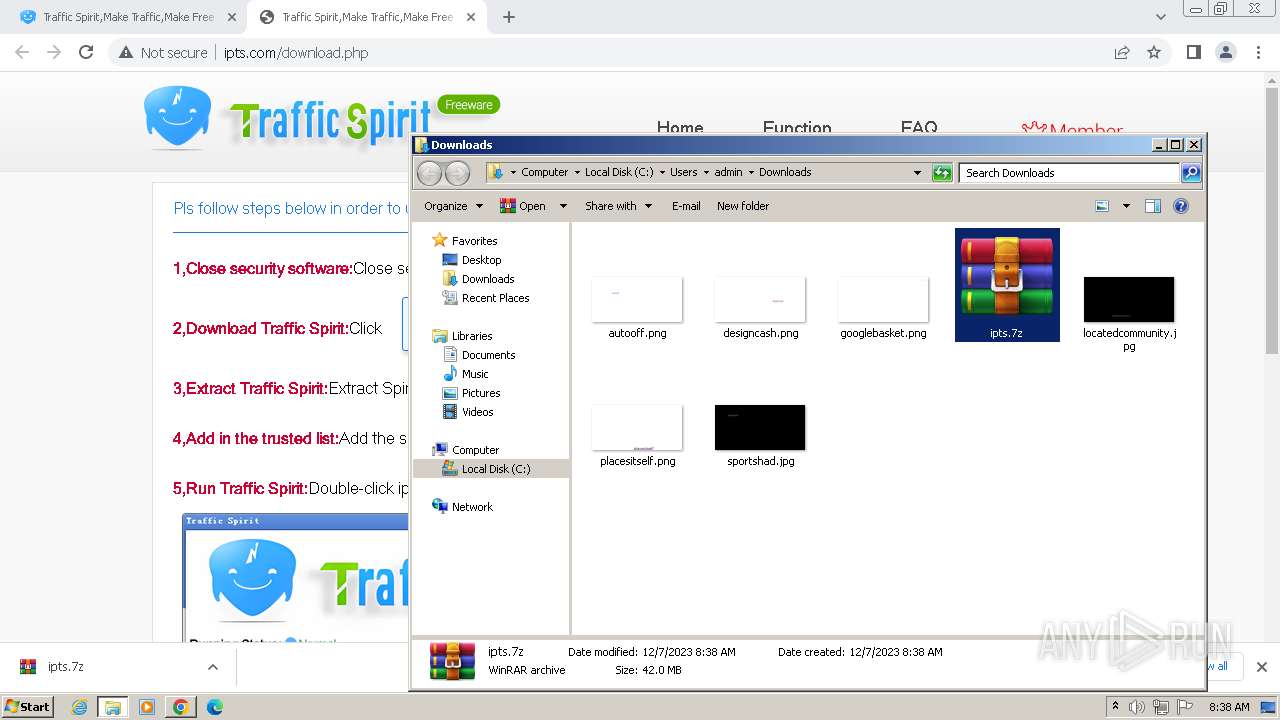Viewport: 1280px width, 720px height.
Task: Click admin in the address breadcrumb
Action: tap(728, 172)
